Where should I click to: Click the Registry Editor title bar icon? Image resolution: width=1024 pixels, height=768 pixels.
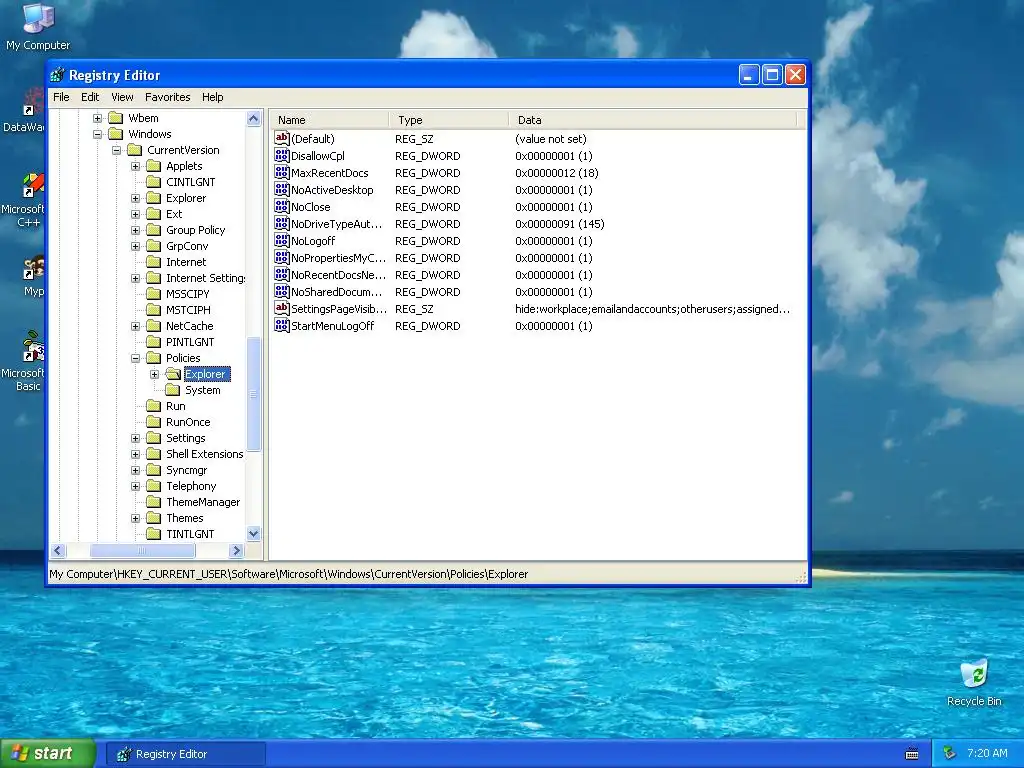(x=57, y=75)
